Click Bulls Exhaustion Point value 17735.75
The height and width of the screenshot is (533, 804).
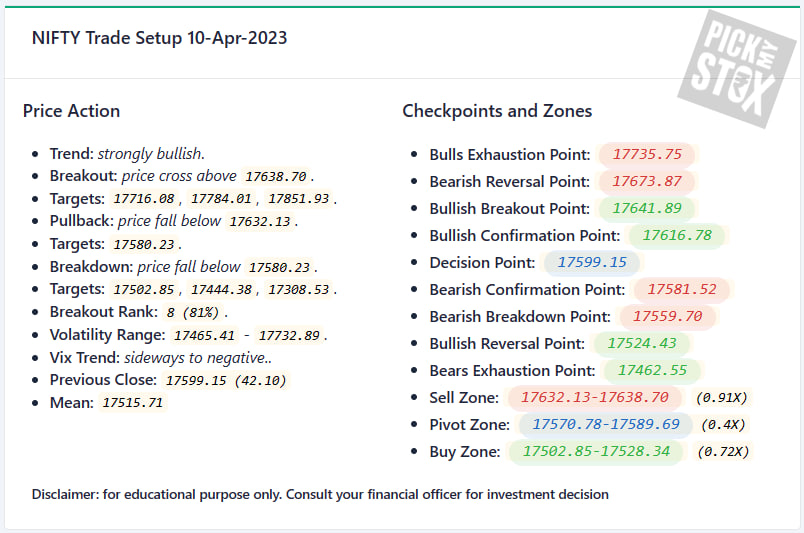click(647, 154)
